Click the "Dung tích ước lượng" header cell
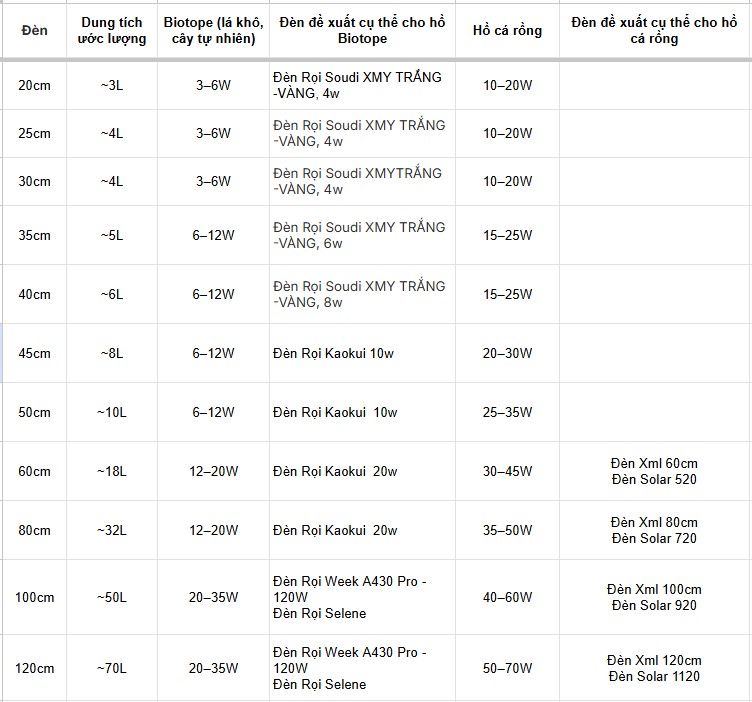The height and width of the screenshot is (702, 752). pos(111,30)
